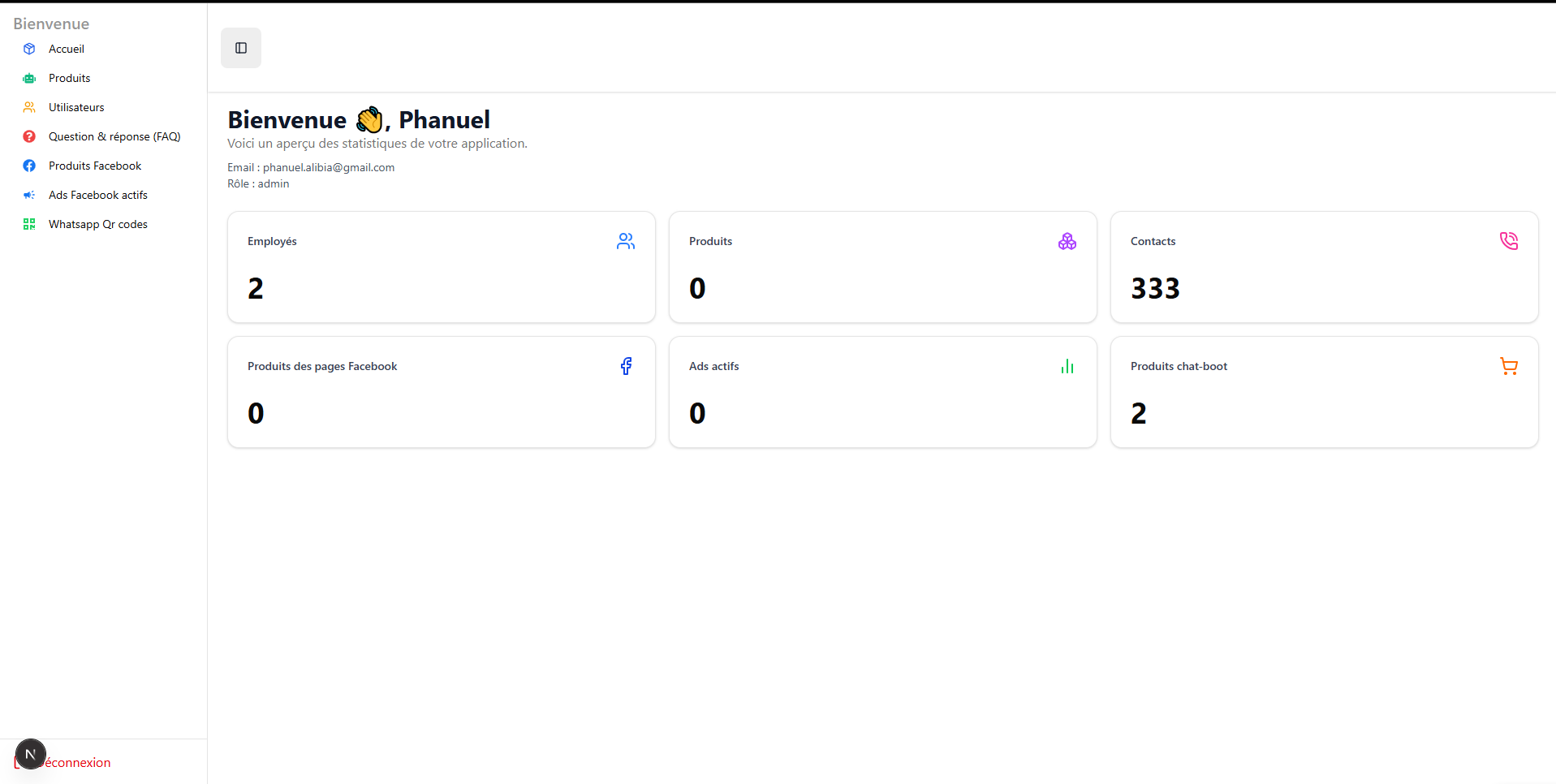The image size is (1556, 784).
Task: Click the orange shopping cart icon
Action: point(1509,366)
